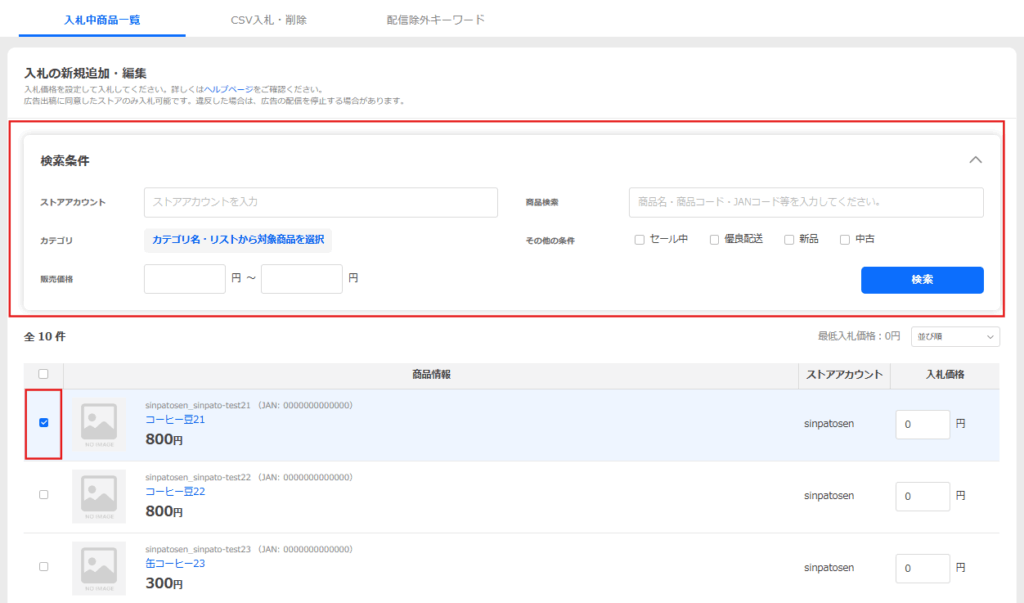Open the 配信除外キーワード tab
The image size is (1024, 603).
(435, 19)
